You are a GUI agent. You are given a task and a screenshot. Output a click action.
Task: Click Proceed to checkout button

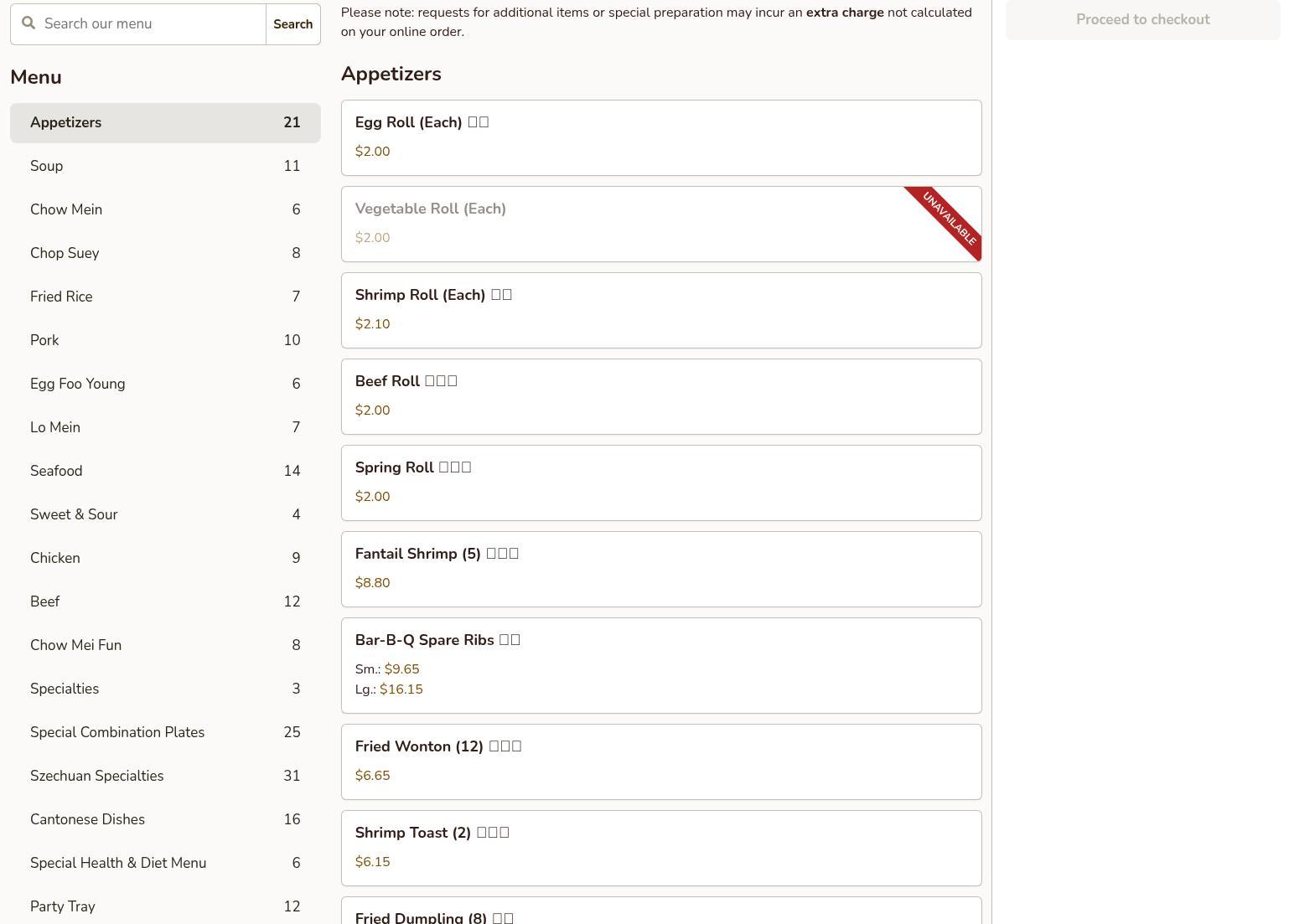pyautogui.click(x=1142, y=19)
